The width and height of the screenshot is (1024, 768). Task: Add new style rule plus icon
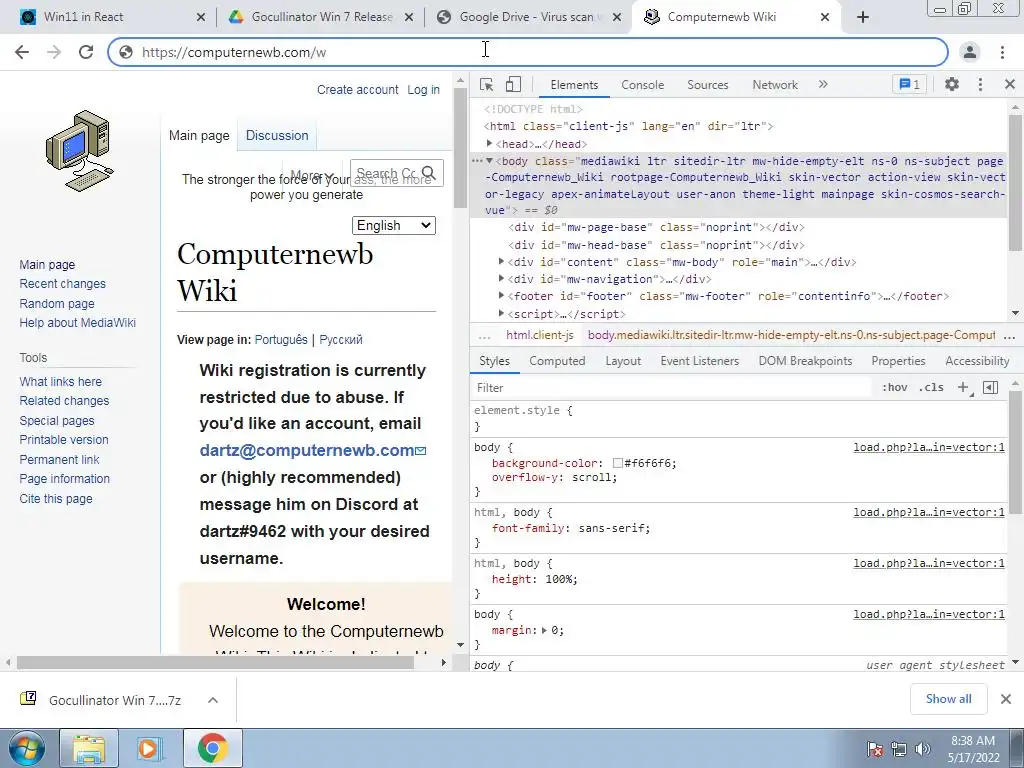[963, 387]
